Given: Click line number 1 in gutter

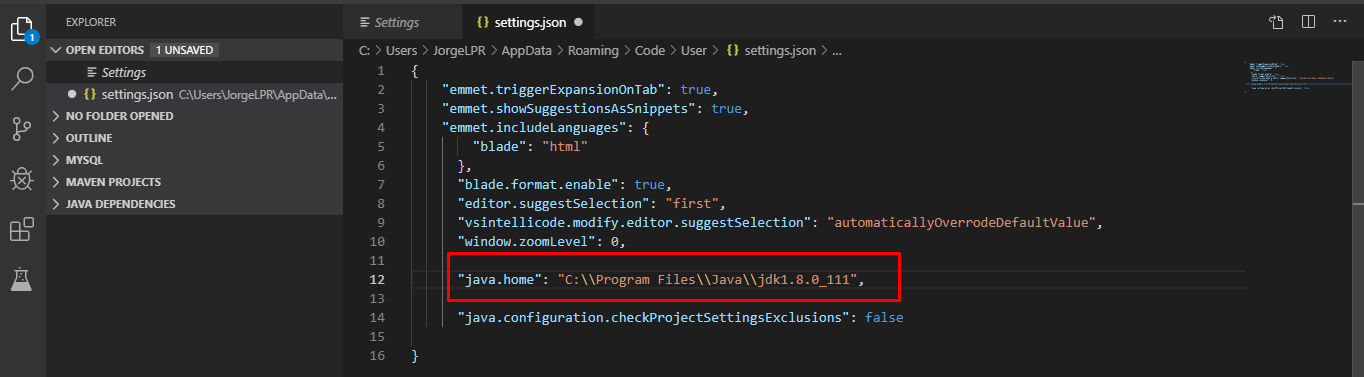Looking at the screenshot, I should (x=381, y=71).
